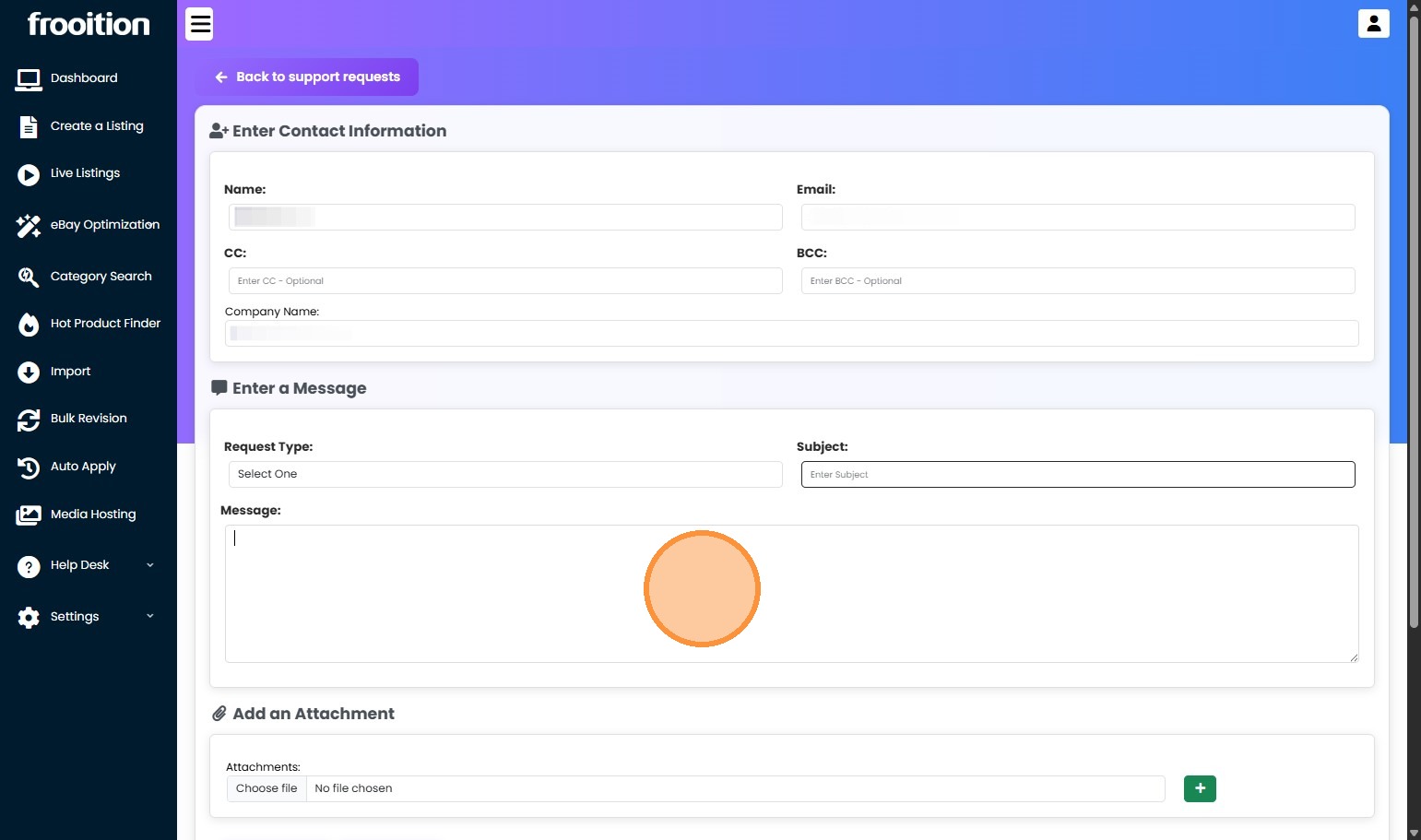This screenshot has width=1421, height=840.
Task: Select Auto Apply in sidebar
Action: click(83, 467)
